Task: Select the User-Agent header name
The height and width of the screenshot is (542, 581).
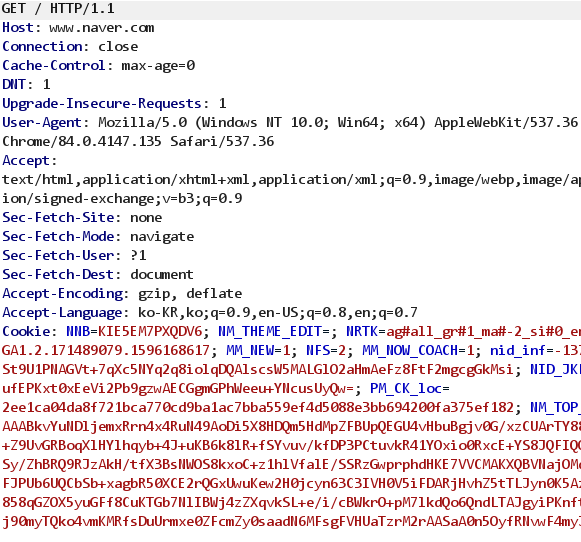Action: click(42, 122)
